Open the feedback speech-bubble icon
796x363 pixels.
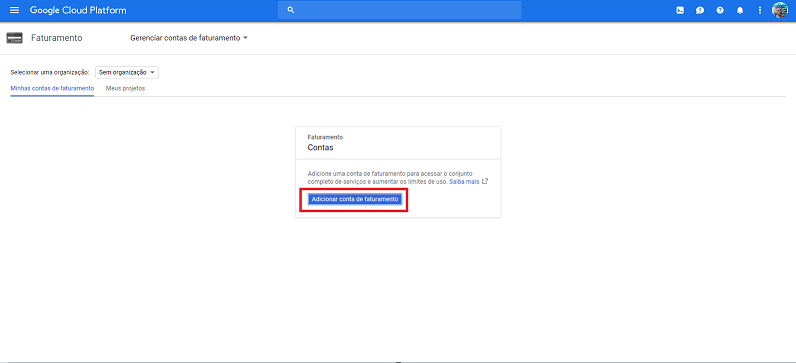coord(700,10)
